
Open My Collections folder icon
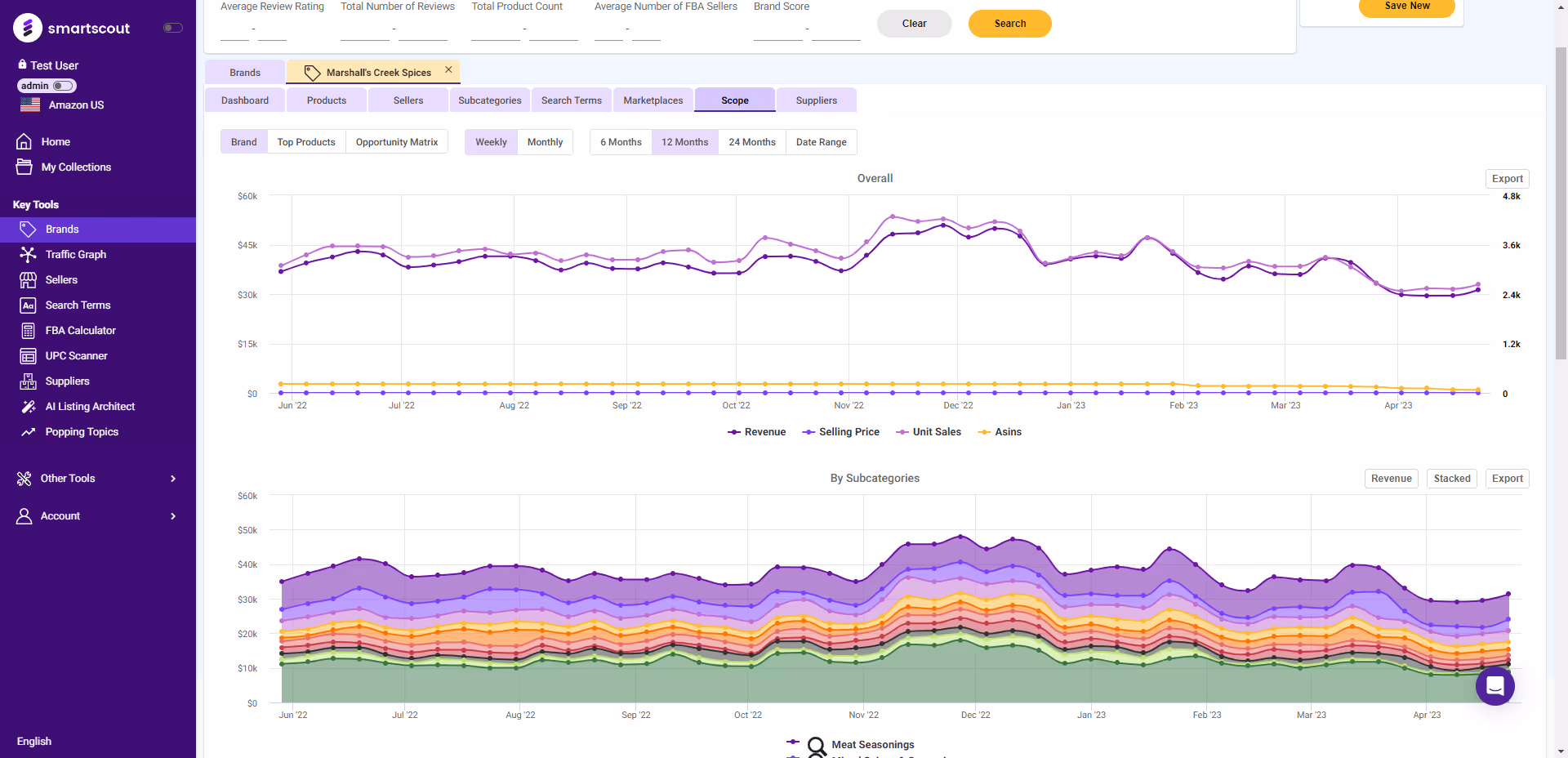click(x=24, y=167)
